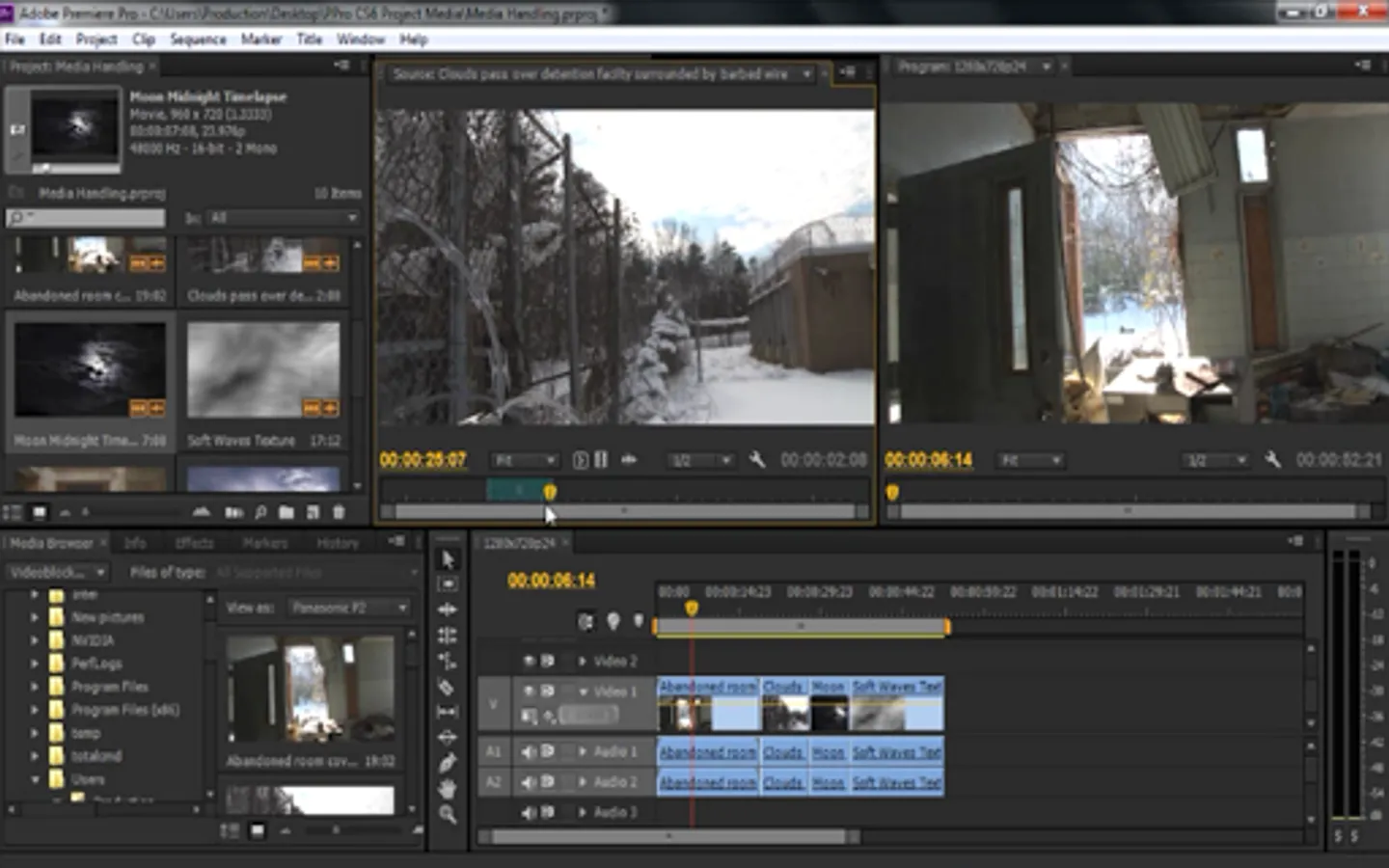
Task: Click the New Bin folder icon
Action: pos(286,512)
